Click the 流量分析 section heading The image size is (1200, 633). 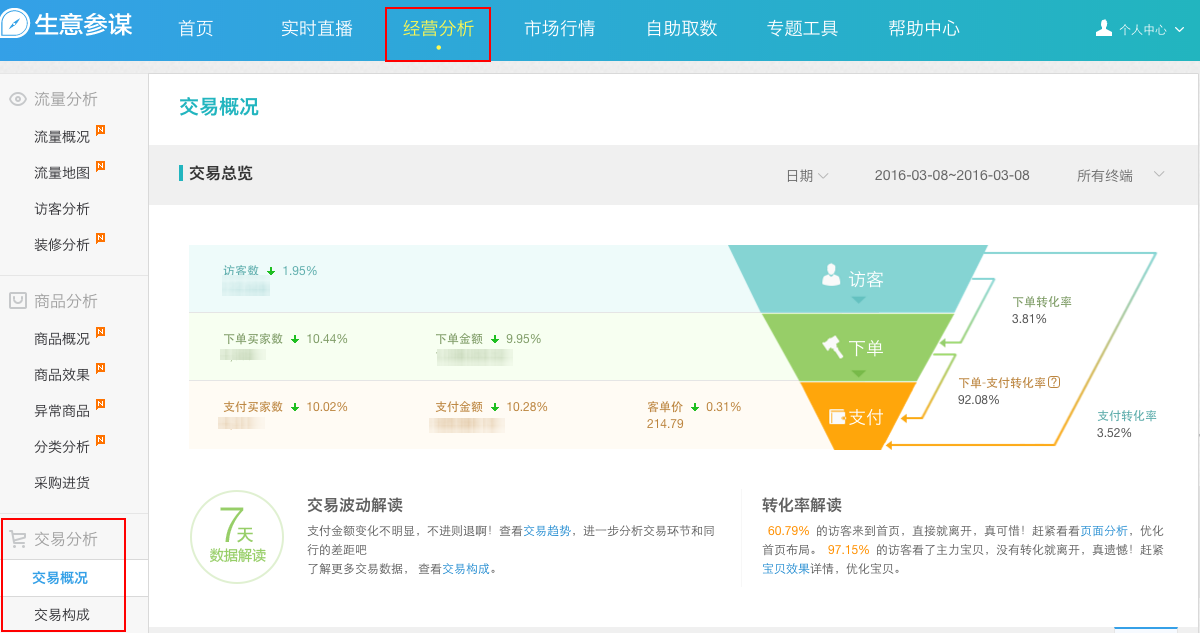click(66, 99)
